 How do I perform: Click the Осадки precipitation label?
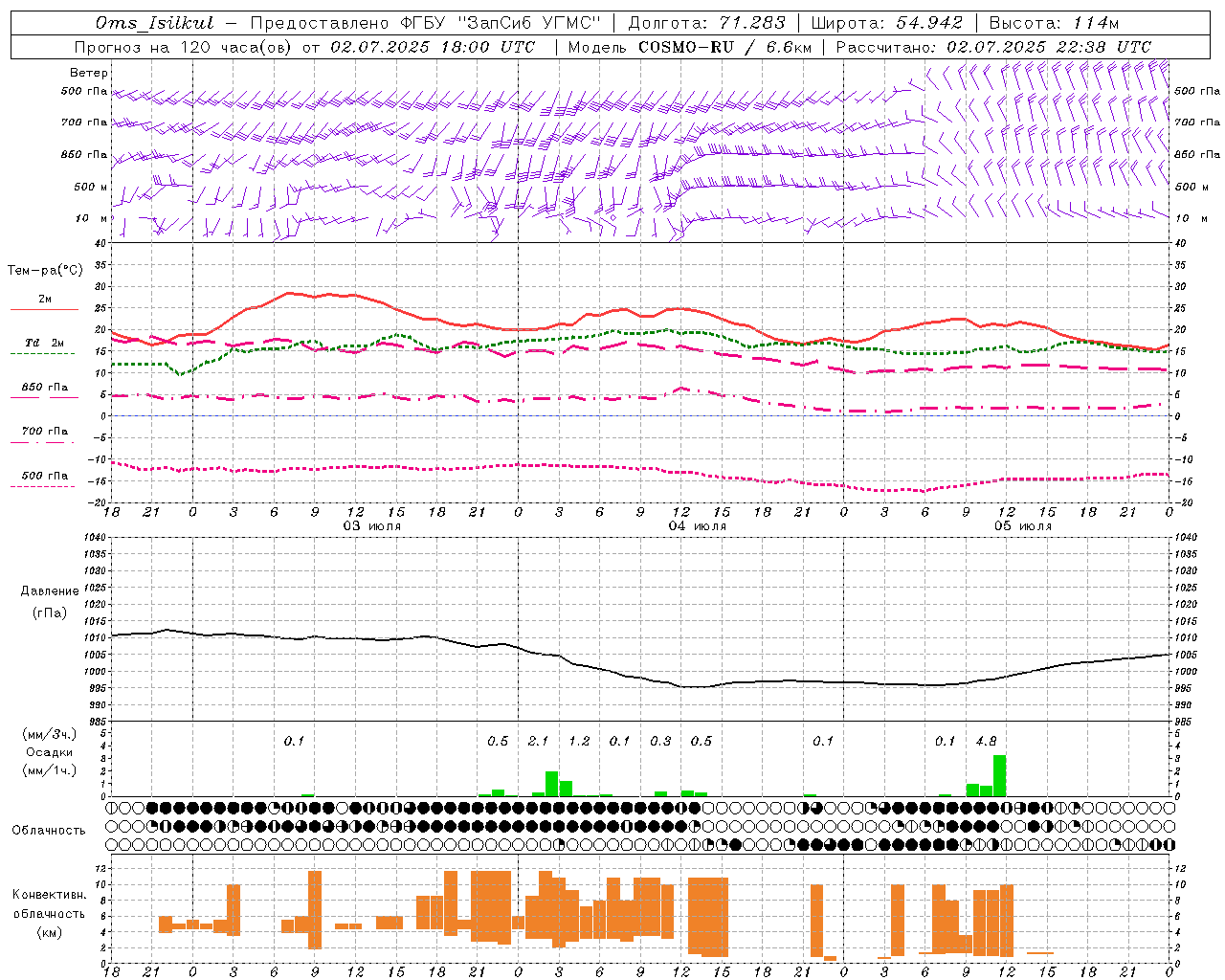[50, 752]
